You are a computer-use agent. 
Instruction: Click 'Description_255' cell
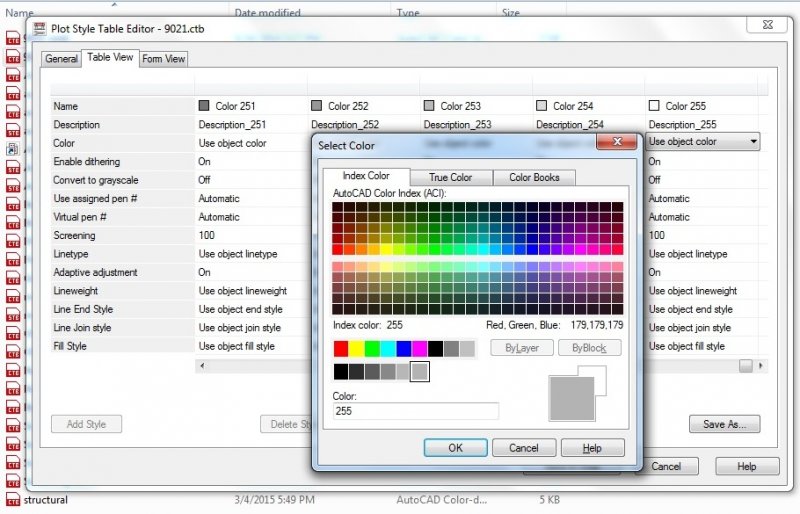click(683, 125)
